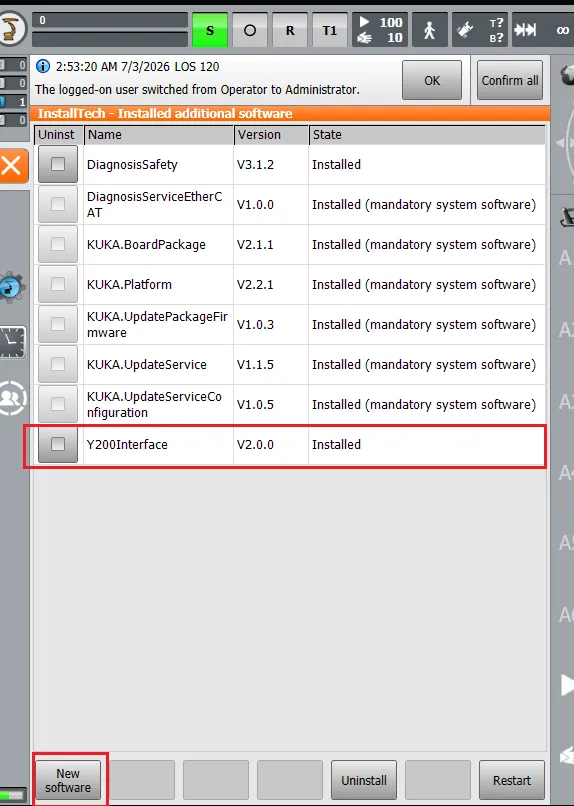Close window with orange X button
The image size is (574, 806).
pos(12,166)
